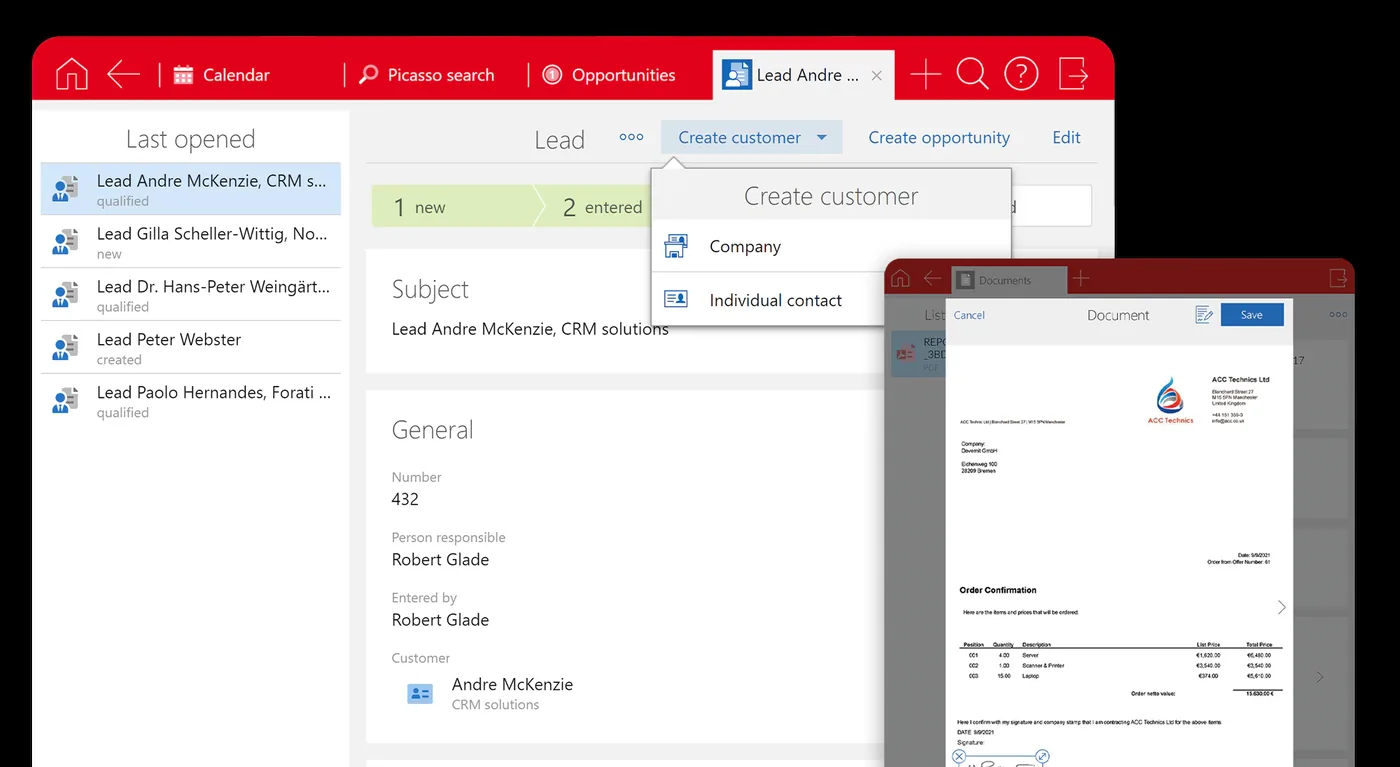1400x767 pixels.
Task: Switch to the Calendar tab
Action: coord(221,75)
